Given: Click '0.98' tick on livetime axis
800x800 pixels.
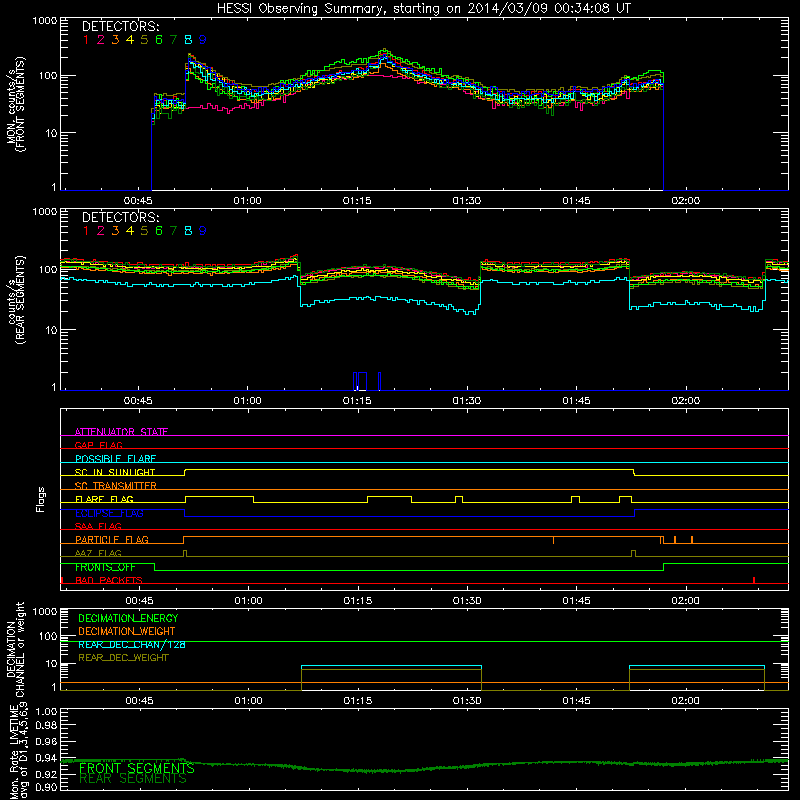Looking at the screenshot, I should pyautogui.click(x=46, y=725).
